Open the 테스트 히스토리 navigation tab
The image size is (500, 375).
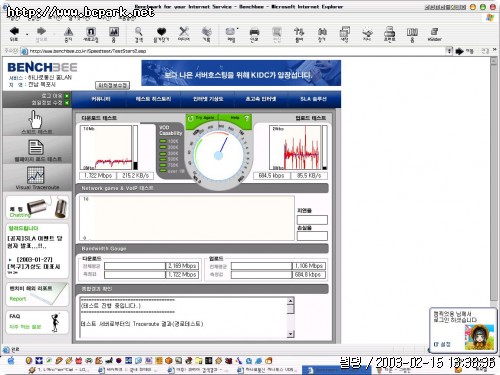153,99
